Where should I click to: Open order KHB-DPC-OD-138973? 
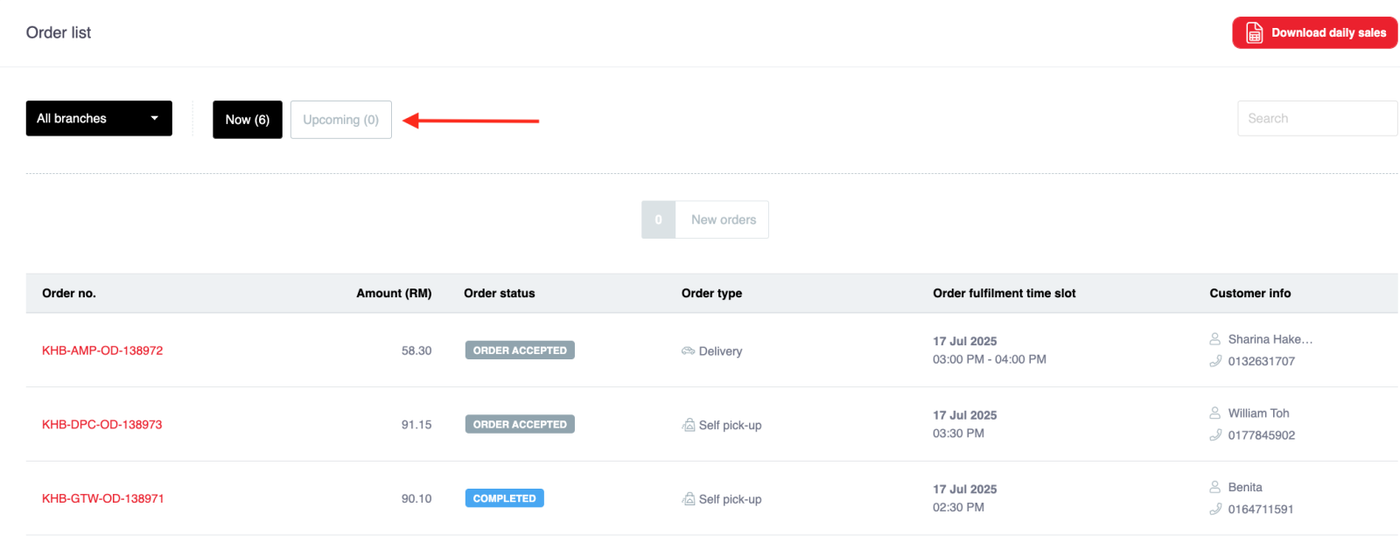pos(102,425)
